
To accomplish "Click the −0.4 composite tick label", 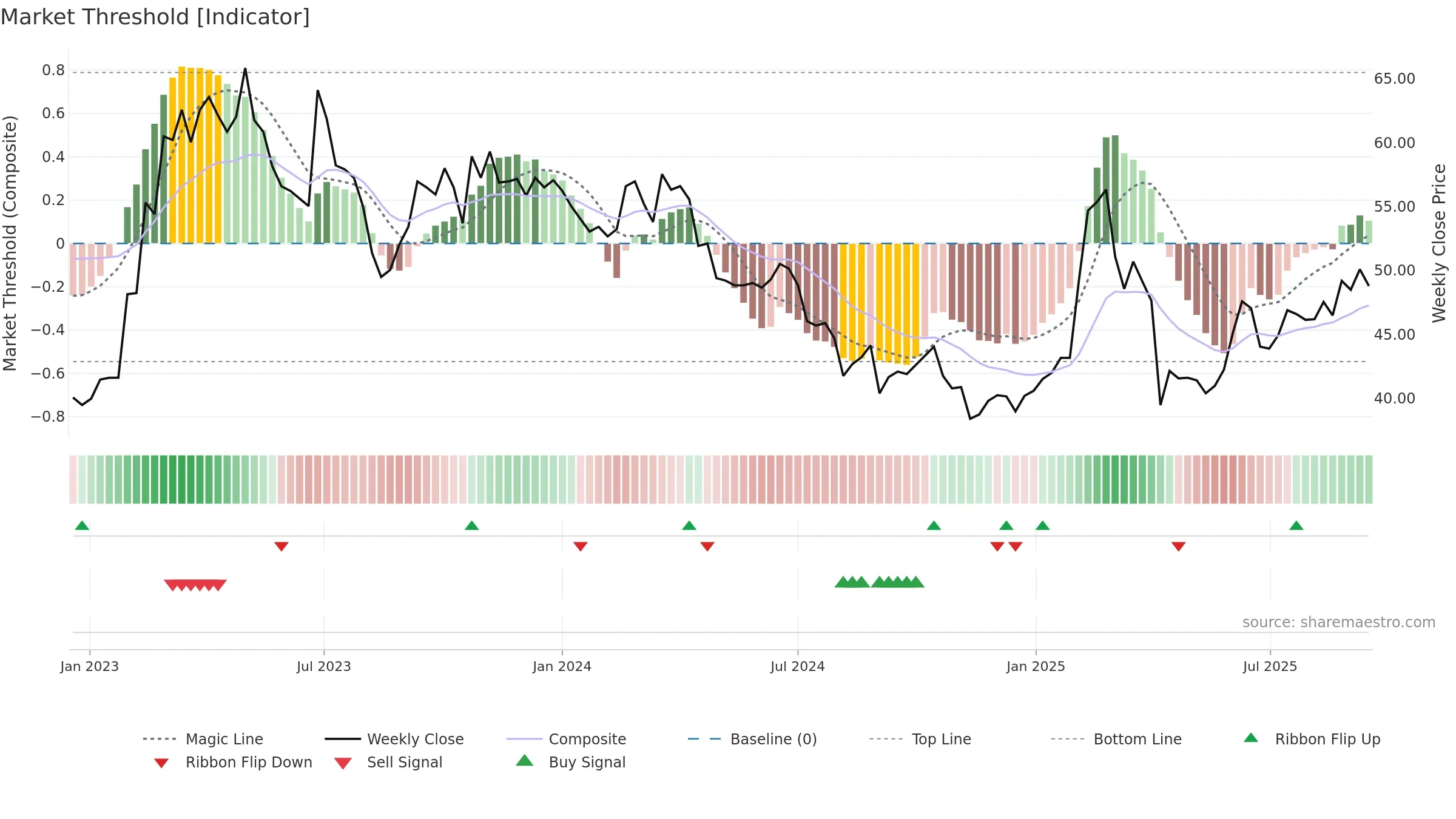I will [x=48, y=330].
